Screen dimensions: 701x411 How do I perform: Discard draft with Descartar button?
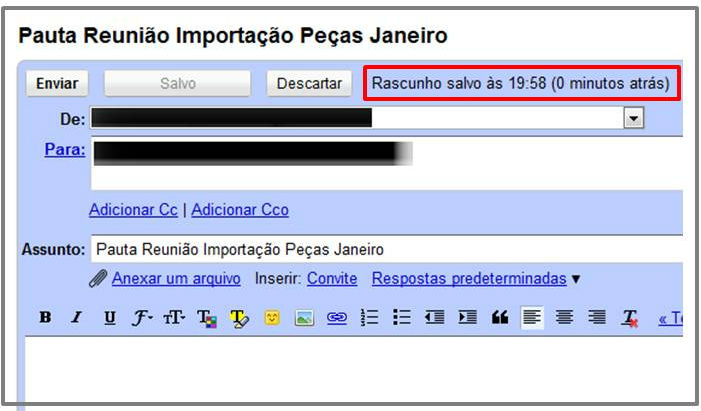[309, 83]
